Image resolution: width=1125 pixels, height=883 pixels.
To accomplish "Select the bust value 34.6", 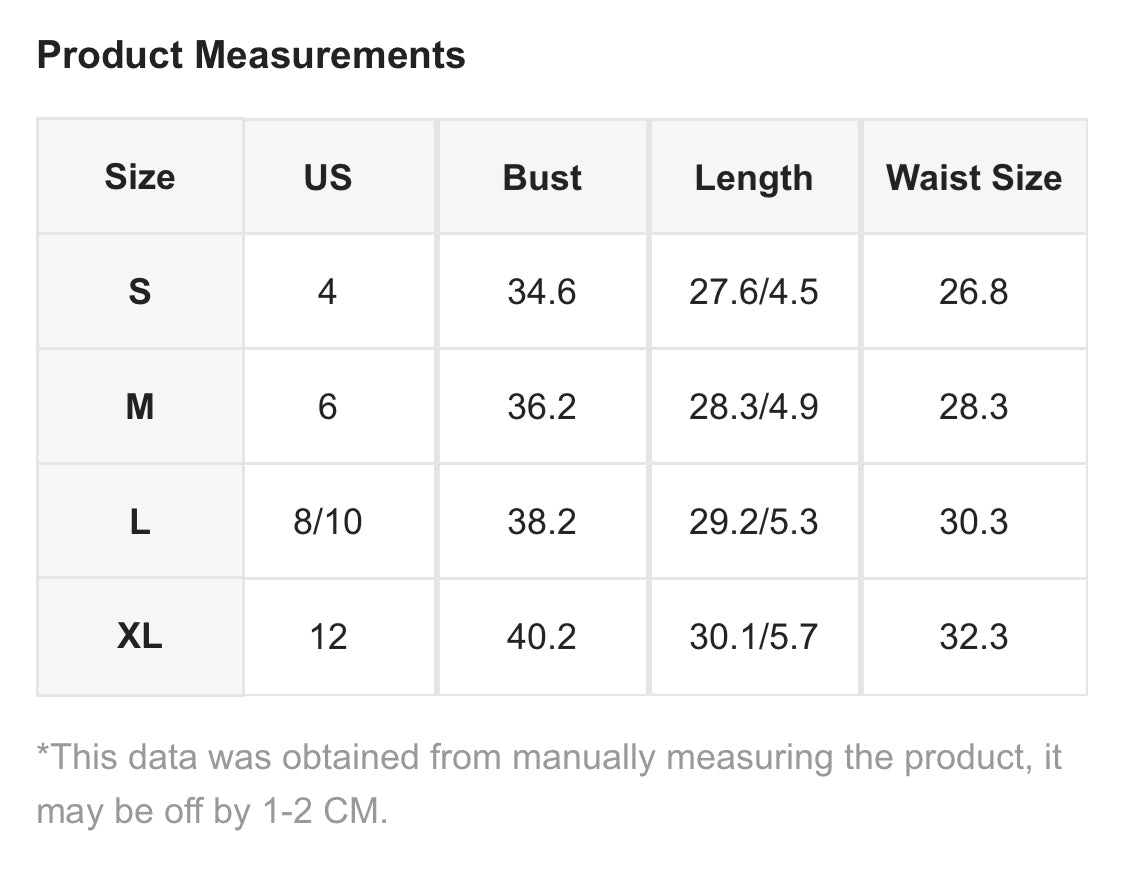I will click(x=542, y=292).
